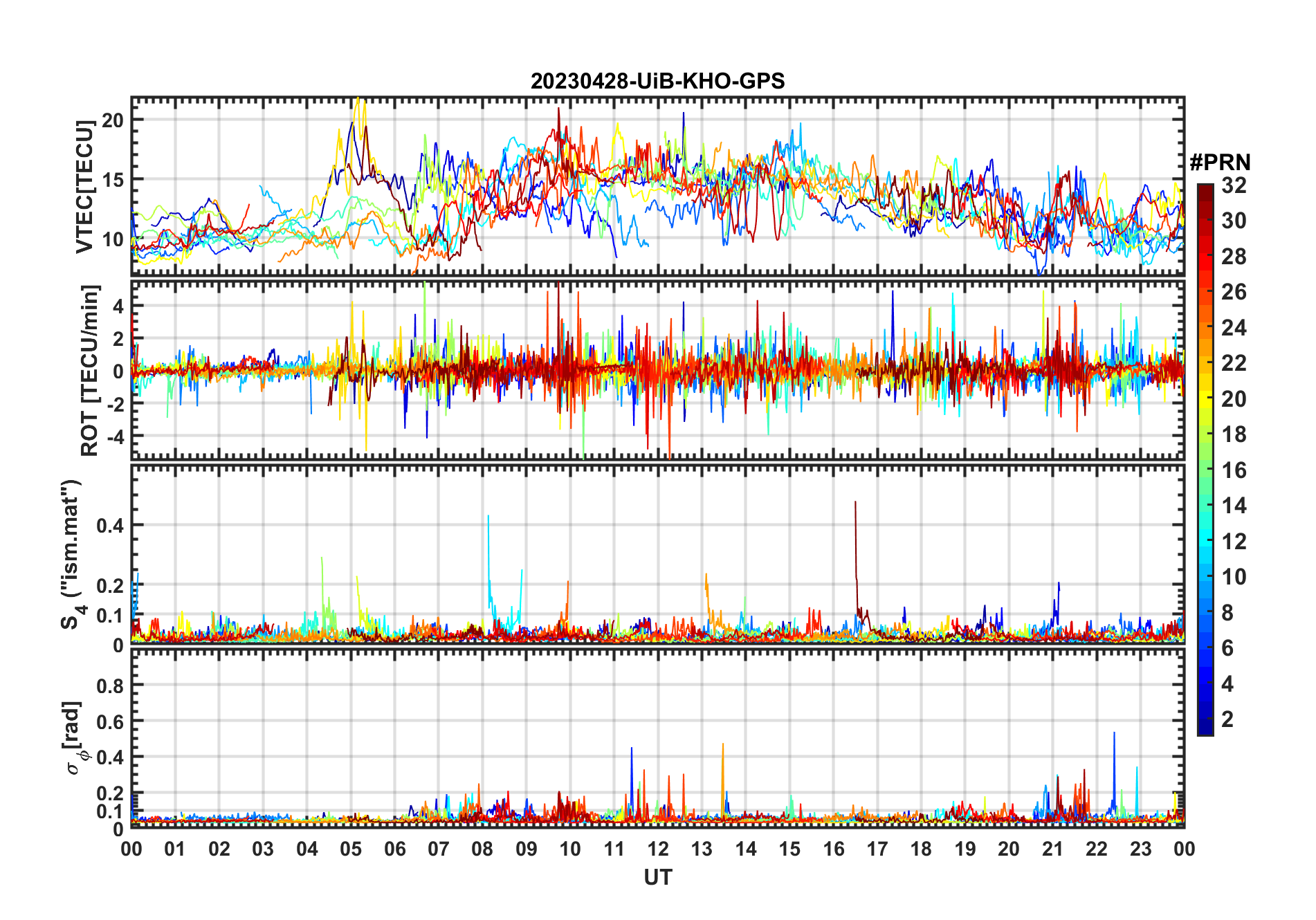The image size is (1316, 920).
Task: Click the "28" label on the PRN colorbar
Action: tap(1234, 257)
